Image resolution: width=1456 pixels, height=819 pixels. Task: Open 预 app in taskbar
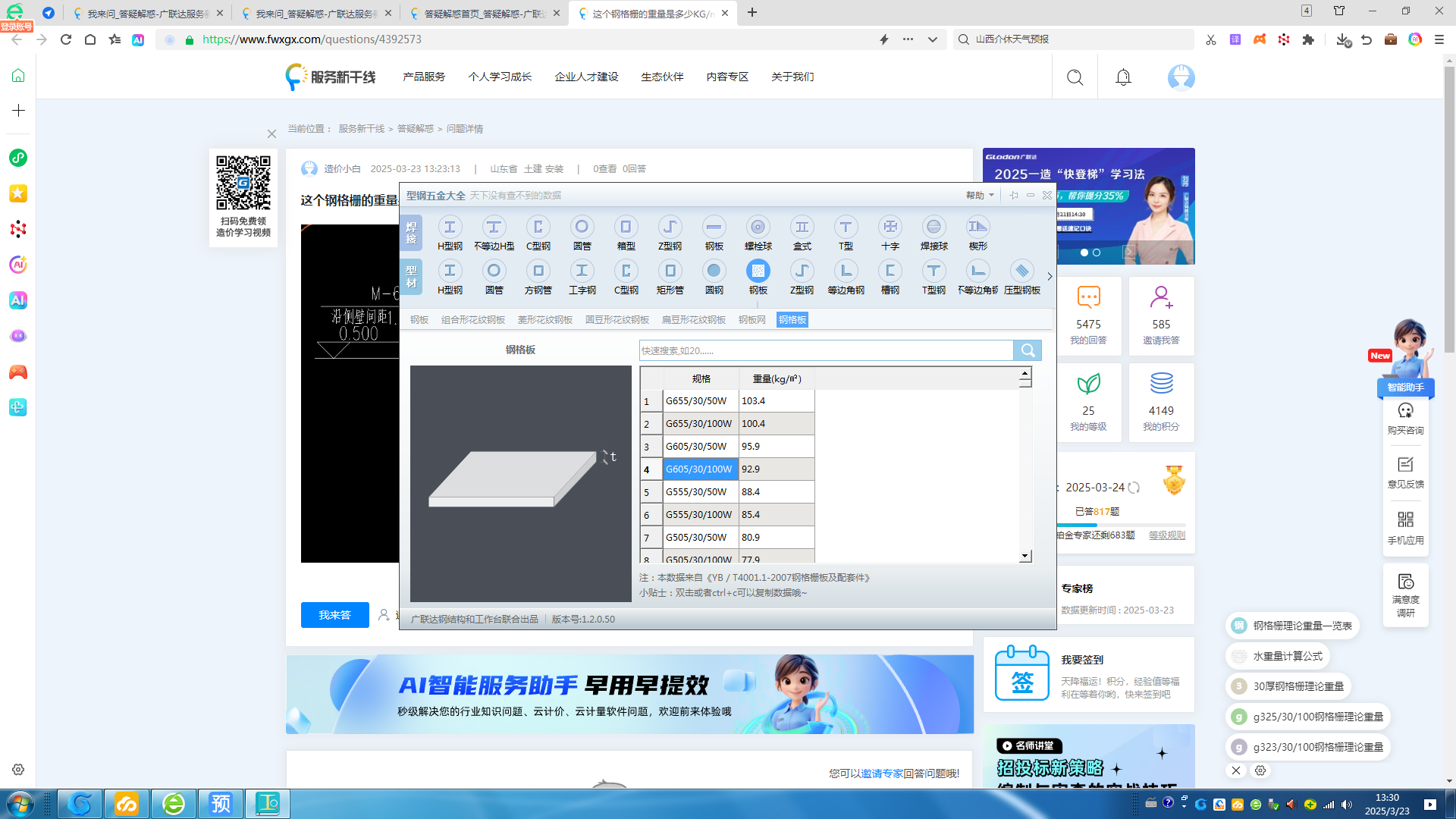(221, 804)
